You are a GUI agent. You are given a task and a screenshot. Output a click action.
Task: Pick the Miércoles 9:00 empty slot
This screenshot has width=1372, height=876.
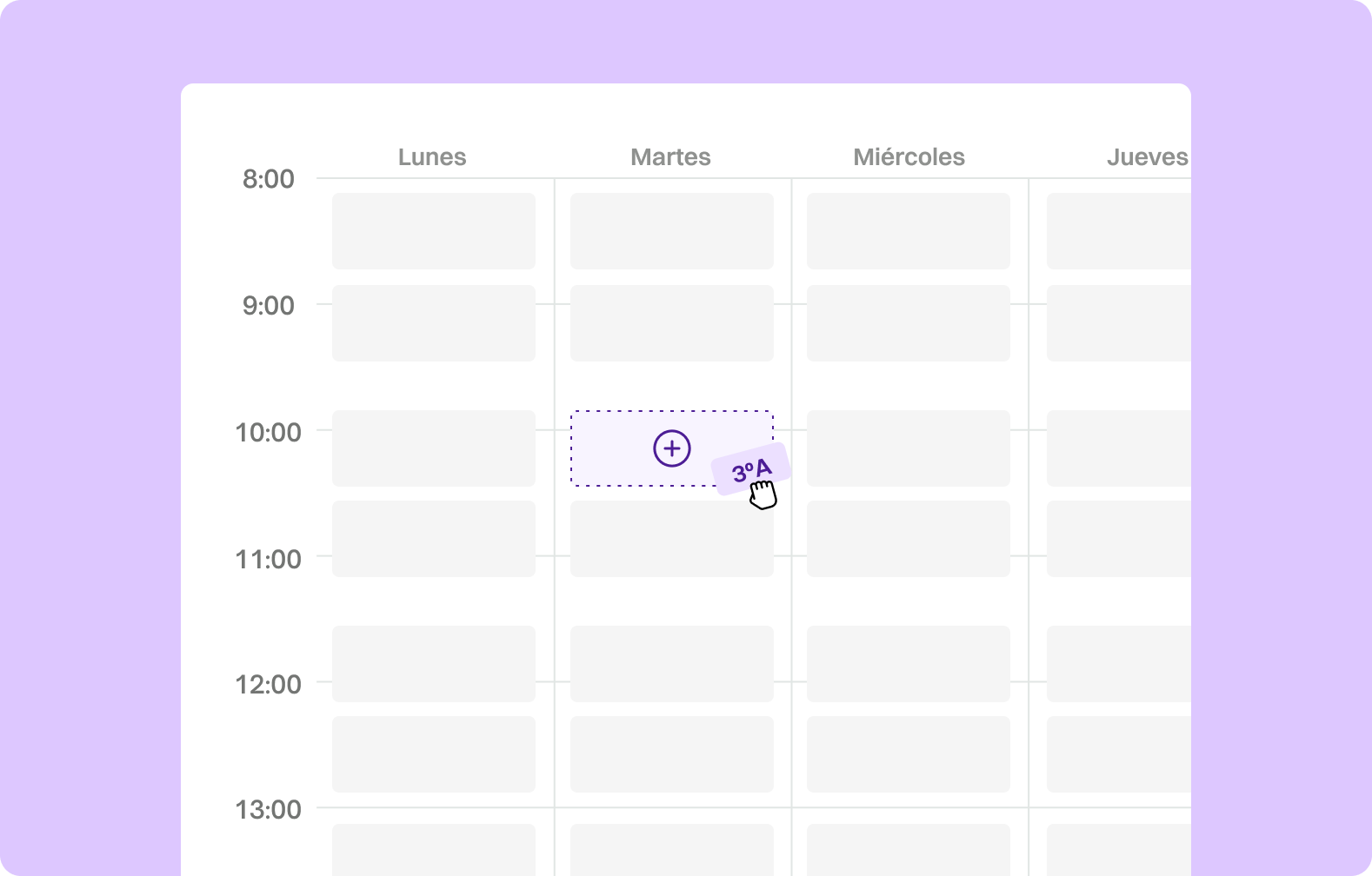[x=909, y=323]
